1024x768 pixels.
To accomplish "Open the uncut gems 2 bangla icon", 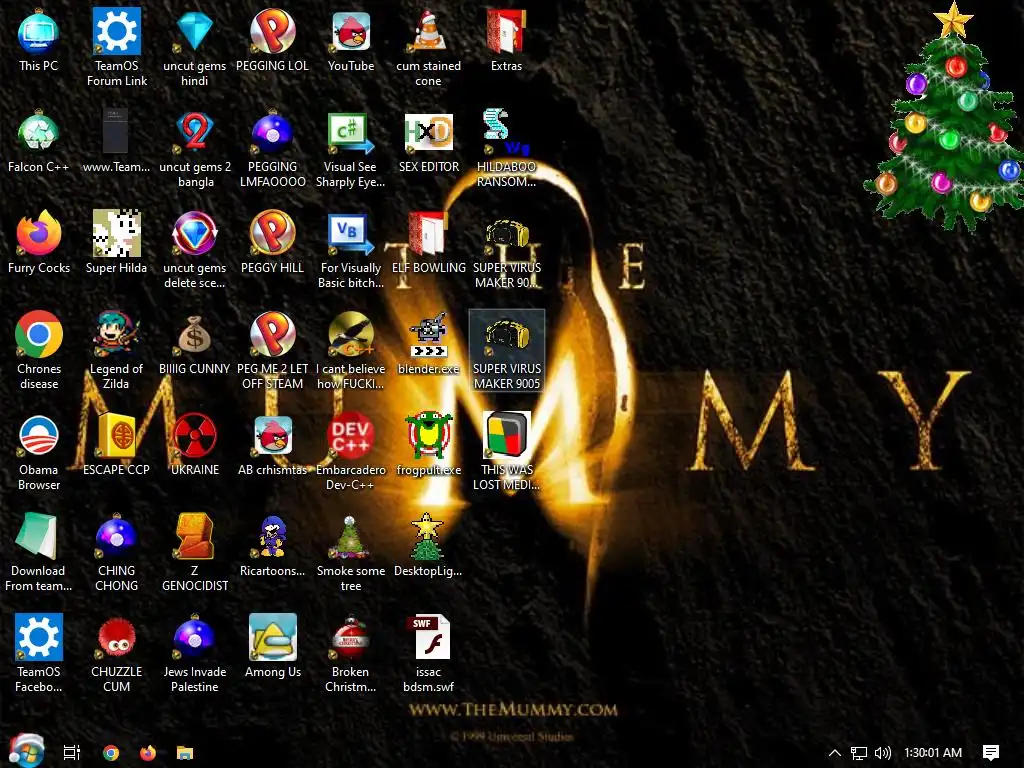I will tap(195, 149).
